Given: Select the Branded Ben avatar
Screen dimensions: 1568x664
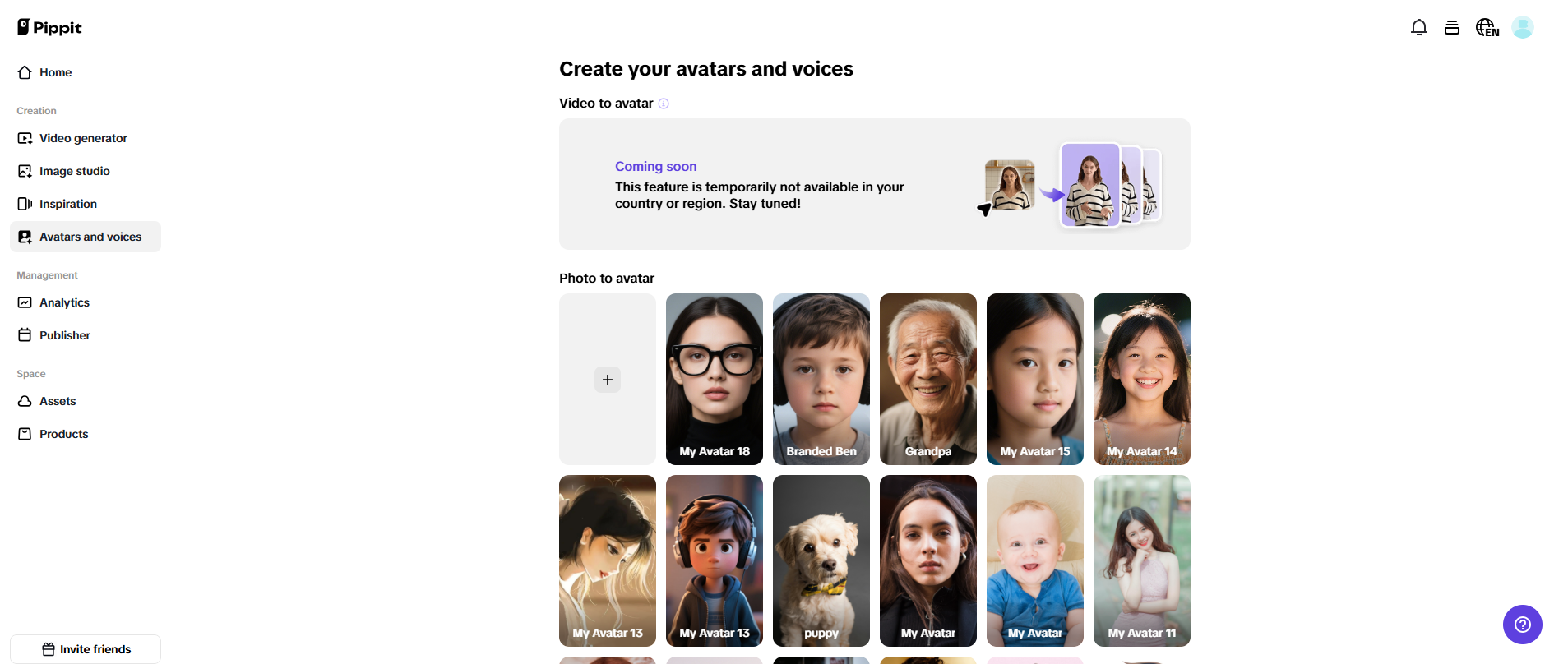Looking at the screenshot, I should 821,379.
